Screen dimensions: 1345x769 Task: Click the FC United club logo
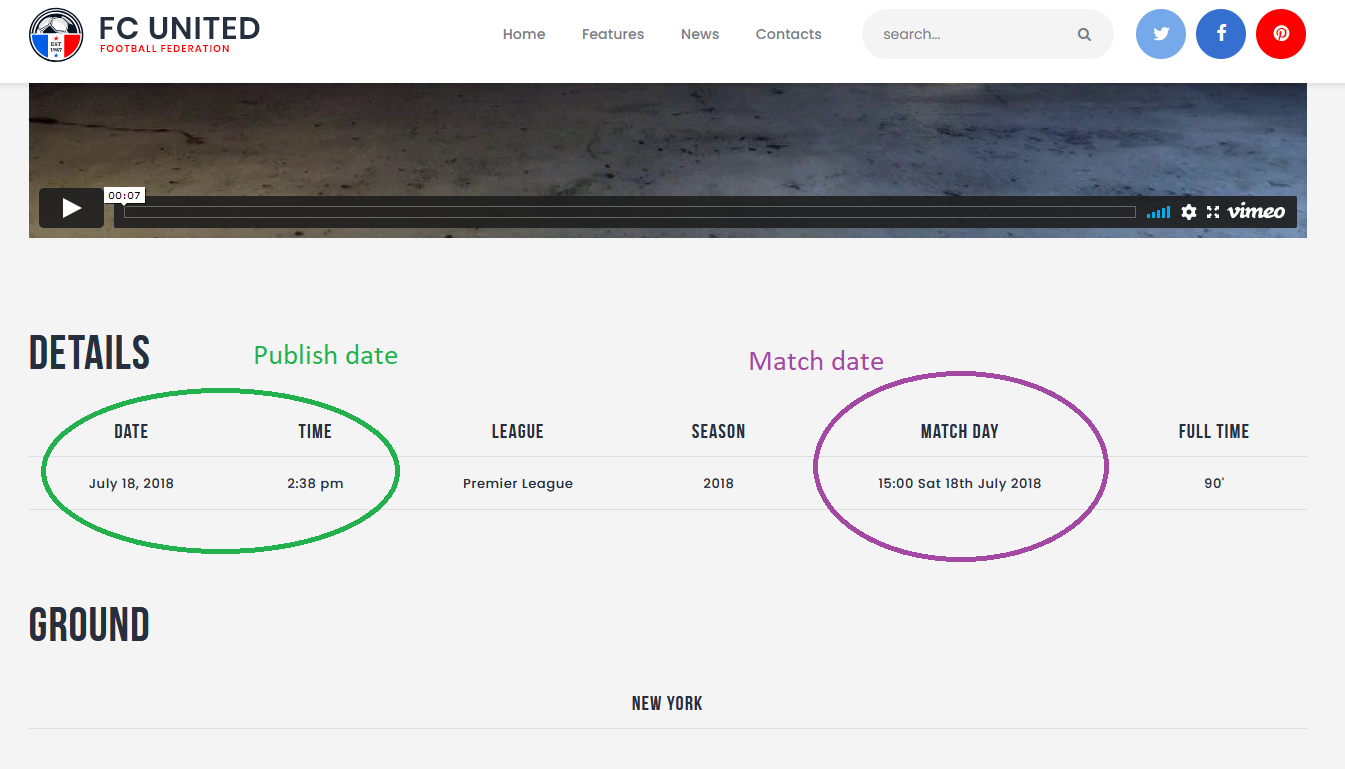[x=56, y=34]
